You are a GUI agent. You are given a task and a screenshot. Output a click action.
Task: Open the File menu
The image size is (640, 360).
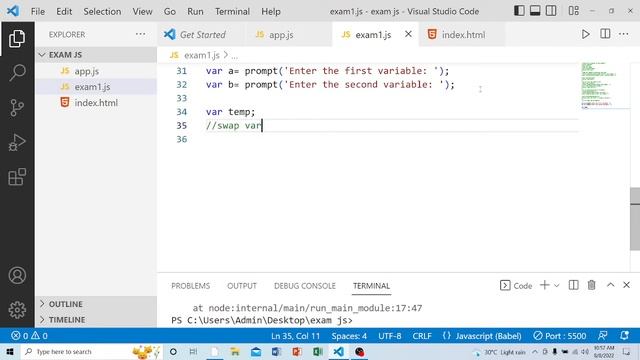[x=38, y=11]
